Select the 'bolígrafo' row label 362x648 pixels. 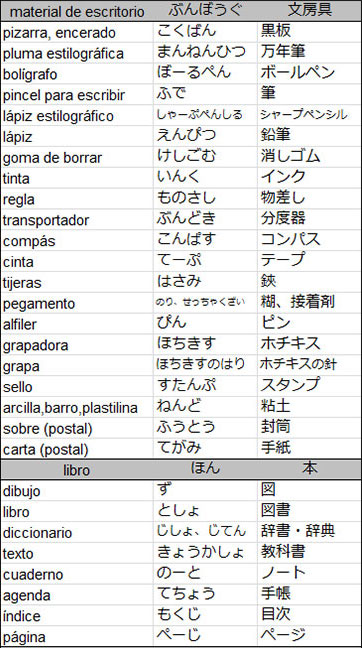(x=77, y=74)
